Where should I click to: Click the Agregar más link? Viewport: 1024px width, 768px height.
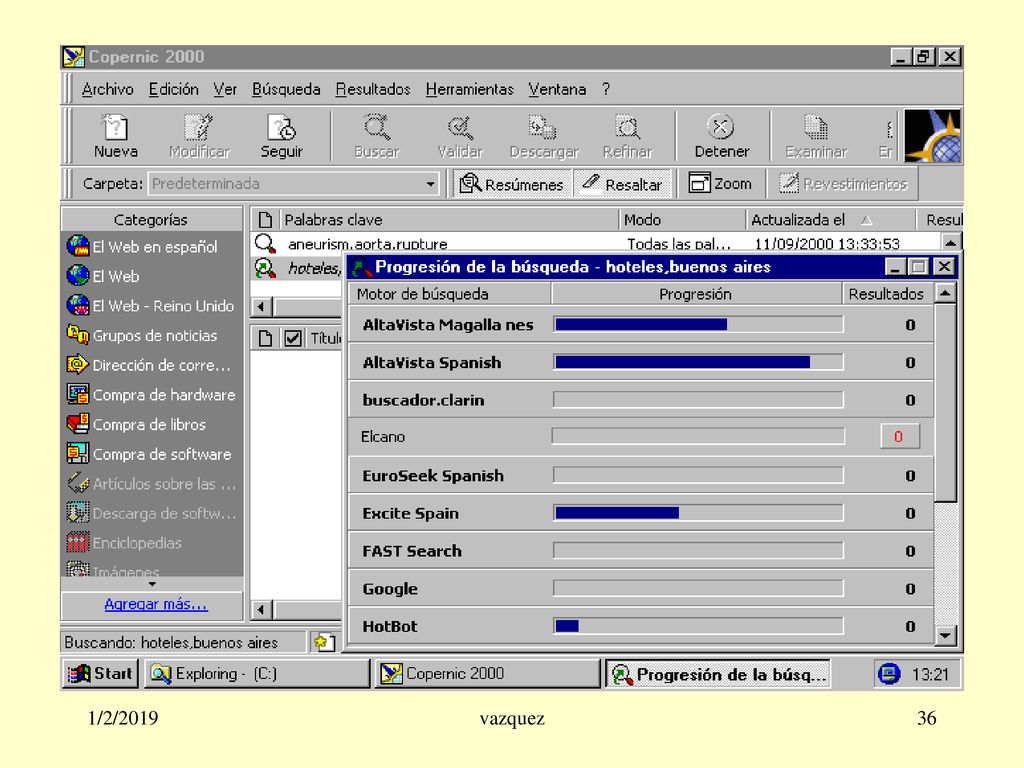point(155,604)
